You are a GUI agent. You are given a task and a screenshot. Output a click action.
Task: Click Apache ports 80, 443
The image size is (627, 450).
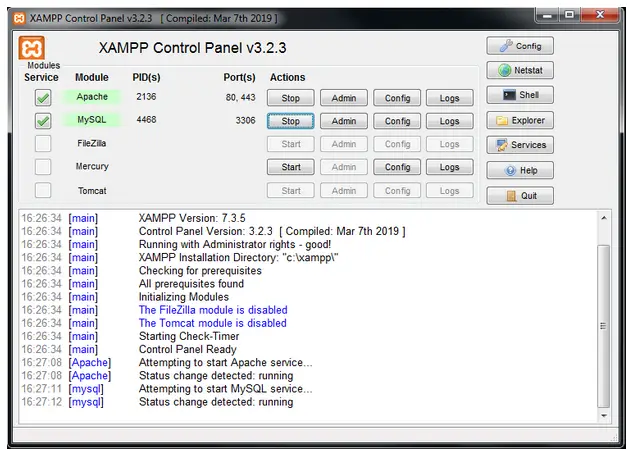240,98
